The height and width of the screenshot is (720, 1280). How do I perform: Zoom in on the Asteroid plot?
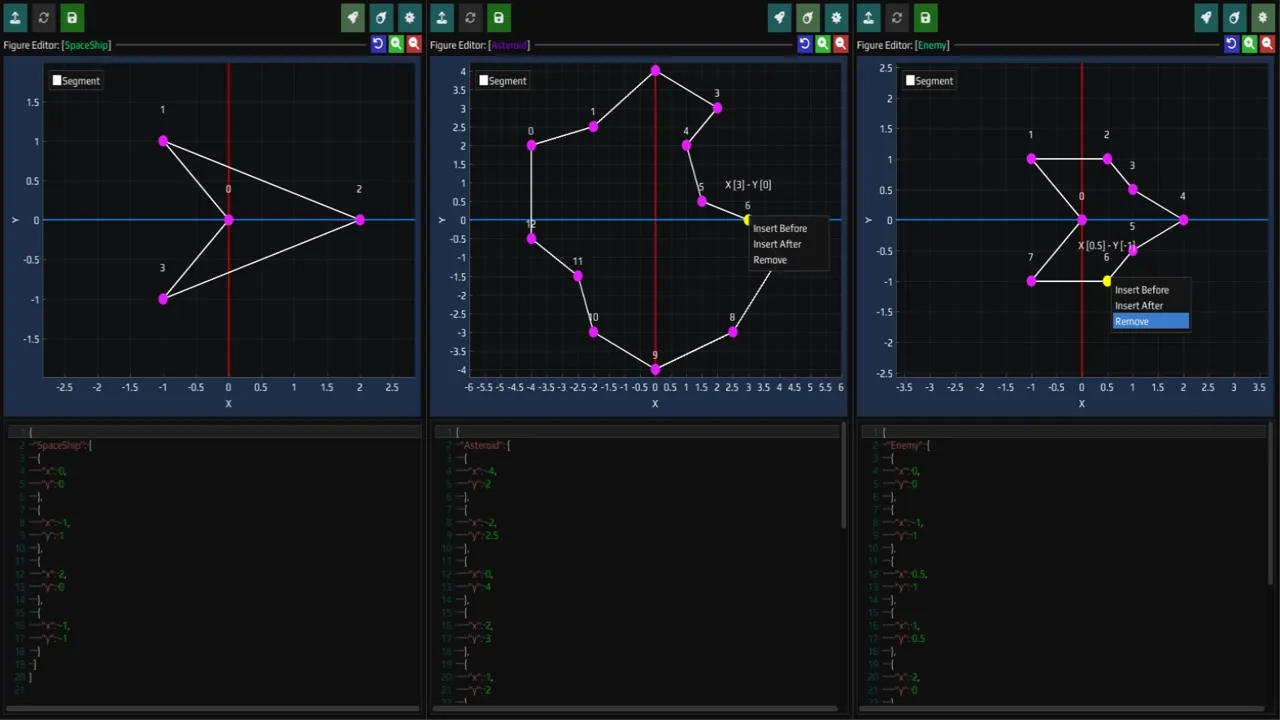(x=822, y=44)
